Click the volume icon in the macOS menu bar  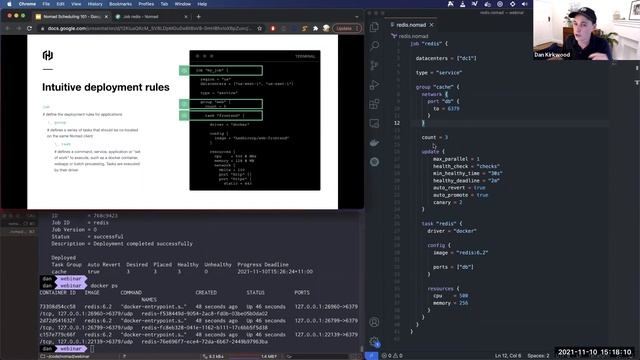pos(524,4)
